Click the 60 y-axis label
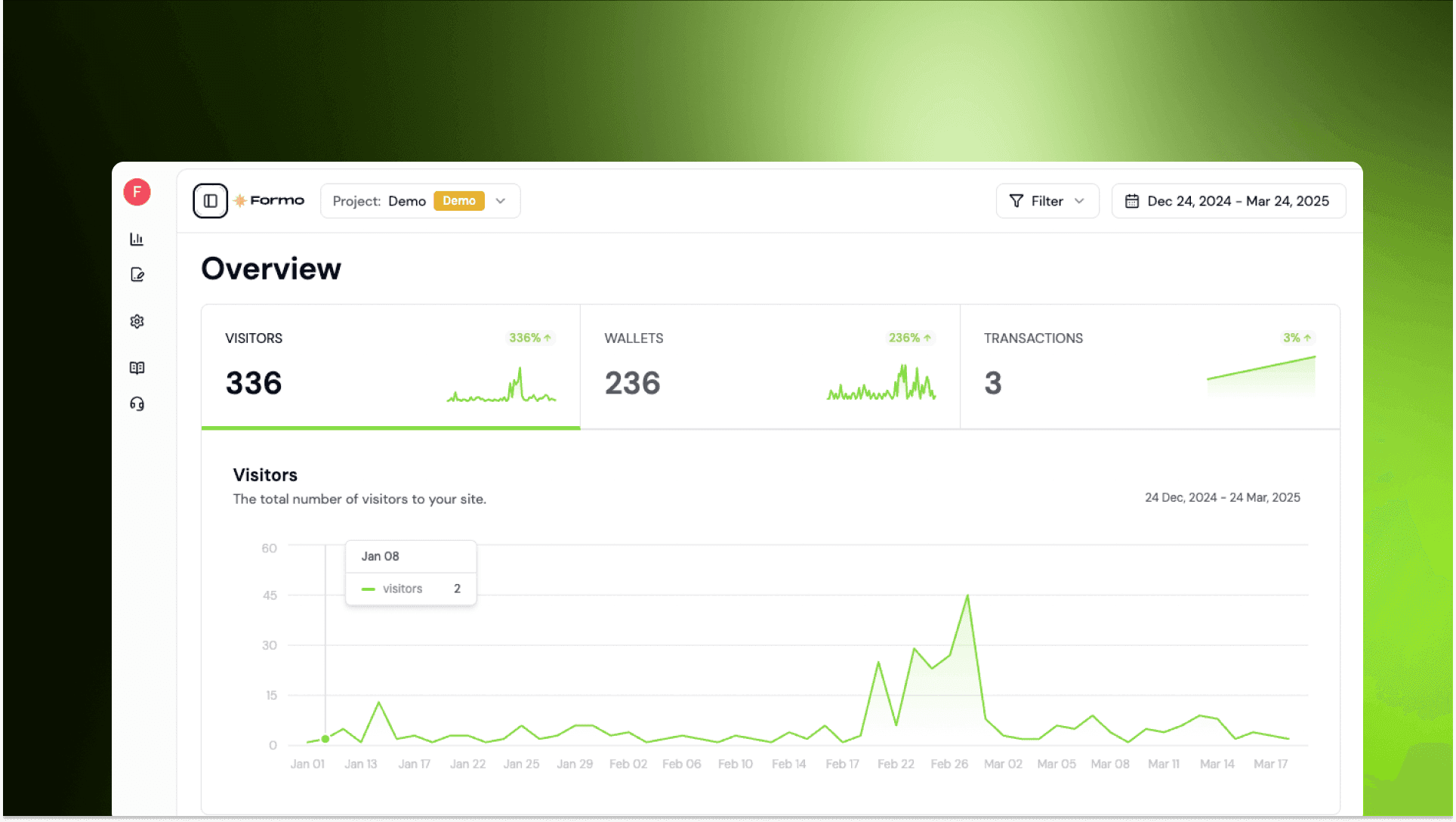Screen dimensions: 1456x822 [x=270, y=548]
